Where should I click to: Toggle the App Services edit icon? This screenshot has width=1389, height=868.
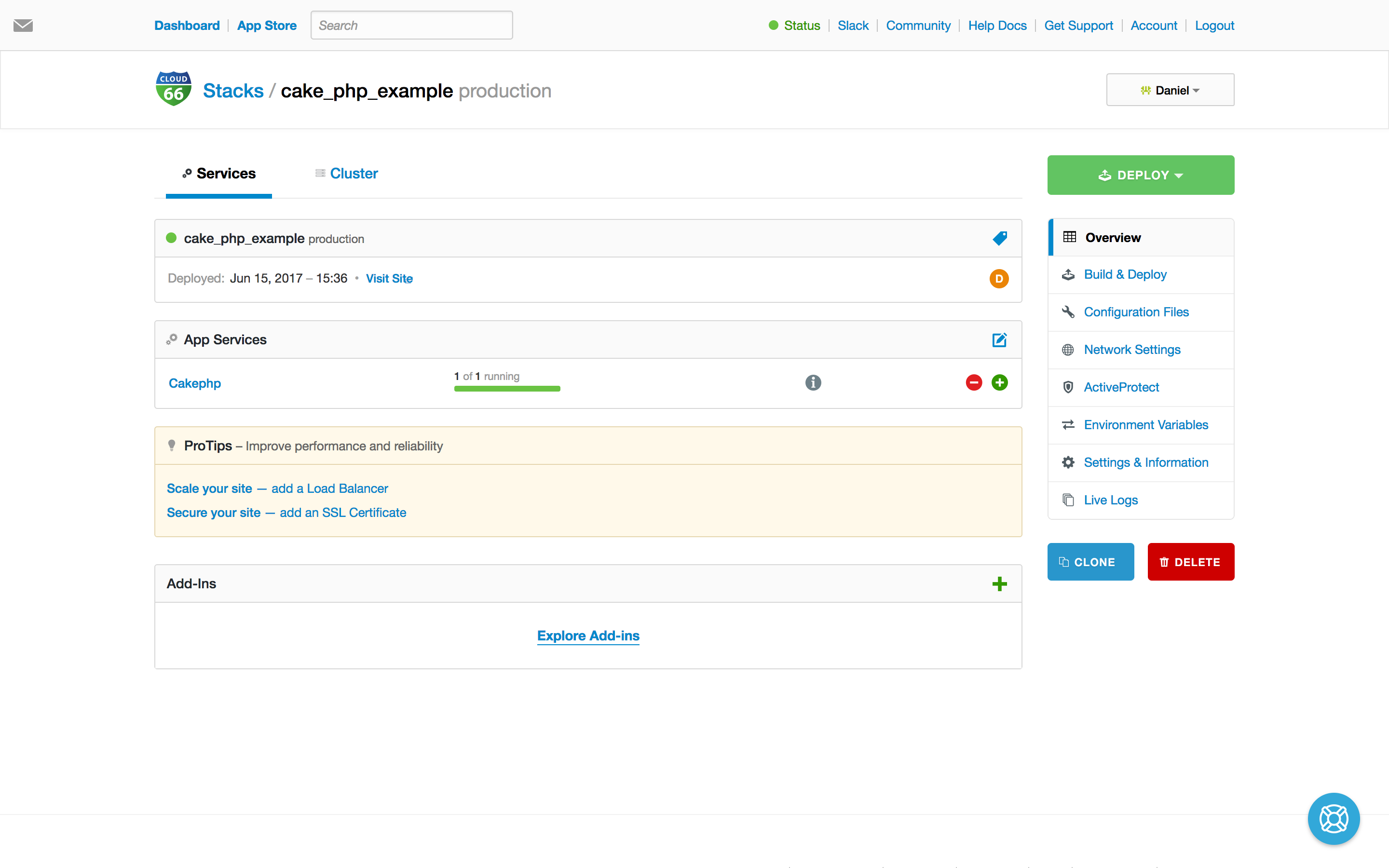click(x=999, y=339)
